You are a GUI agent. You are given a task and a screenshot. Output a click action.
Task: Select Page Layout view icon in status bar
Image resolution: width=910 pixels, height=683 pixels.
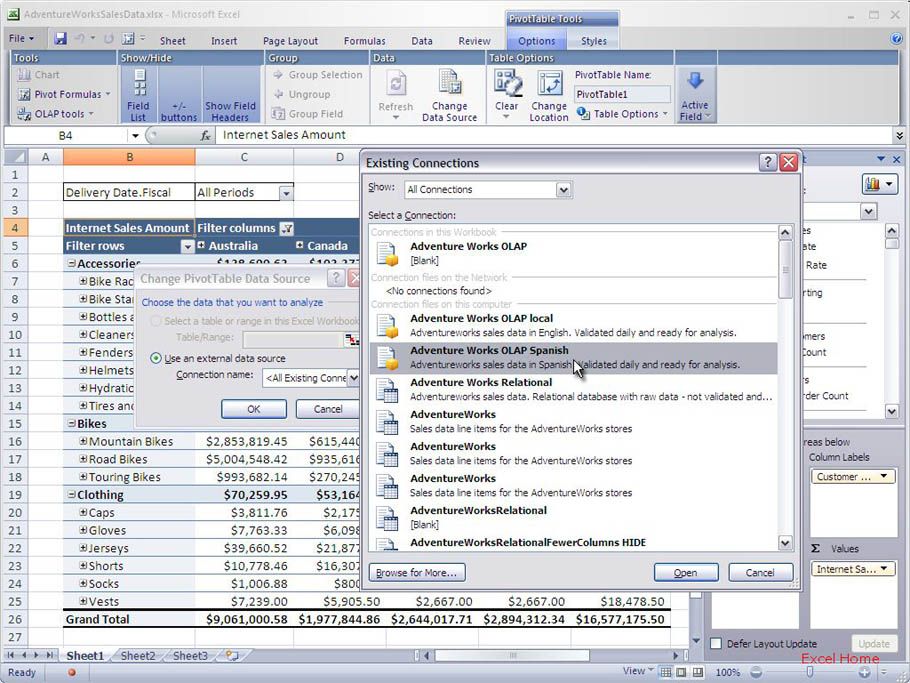click(x=681, y=672)
